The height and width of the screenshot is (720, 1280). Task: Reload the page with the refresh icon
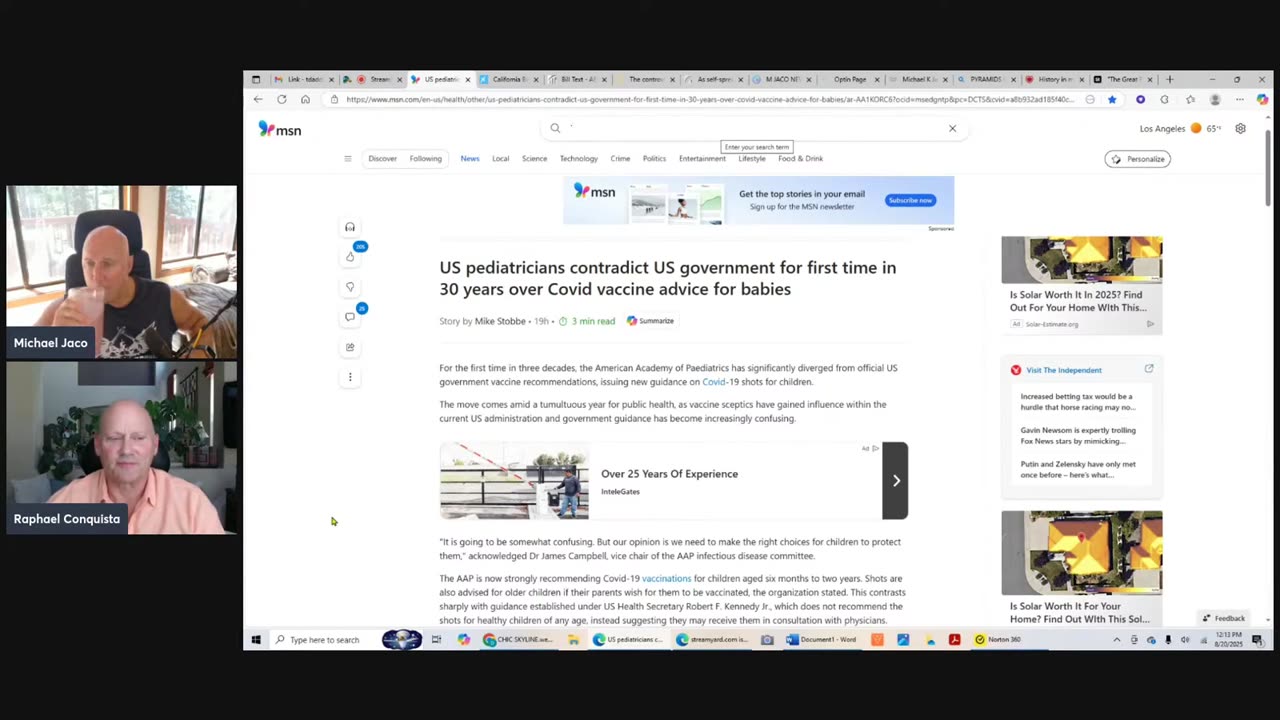point(282,100)
